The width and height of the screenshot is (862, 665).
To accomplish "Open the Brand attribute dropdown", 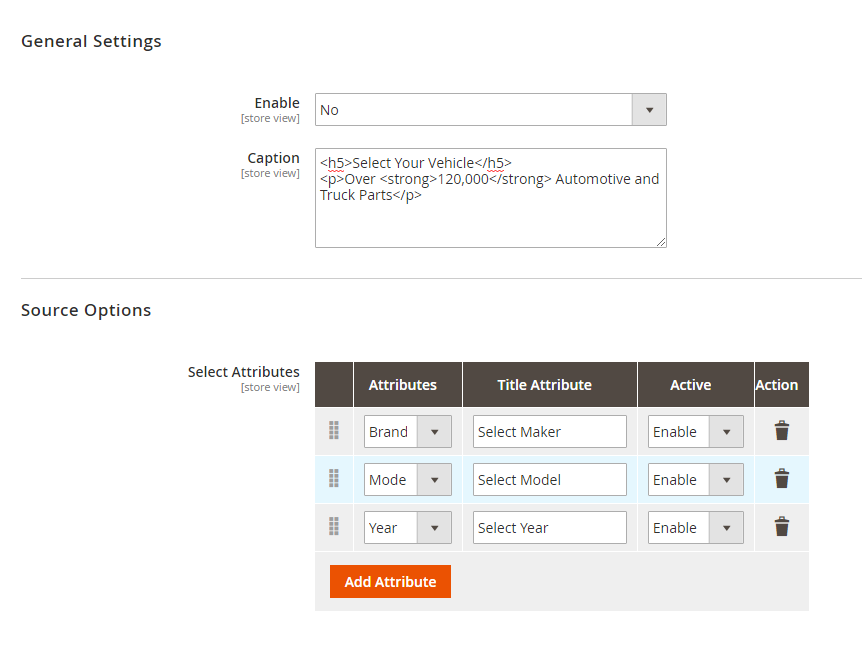I will (407, 431).
